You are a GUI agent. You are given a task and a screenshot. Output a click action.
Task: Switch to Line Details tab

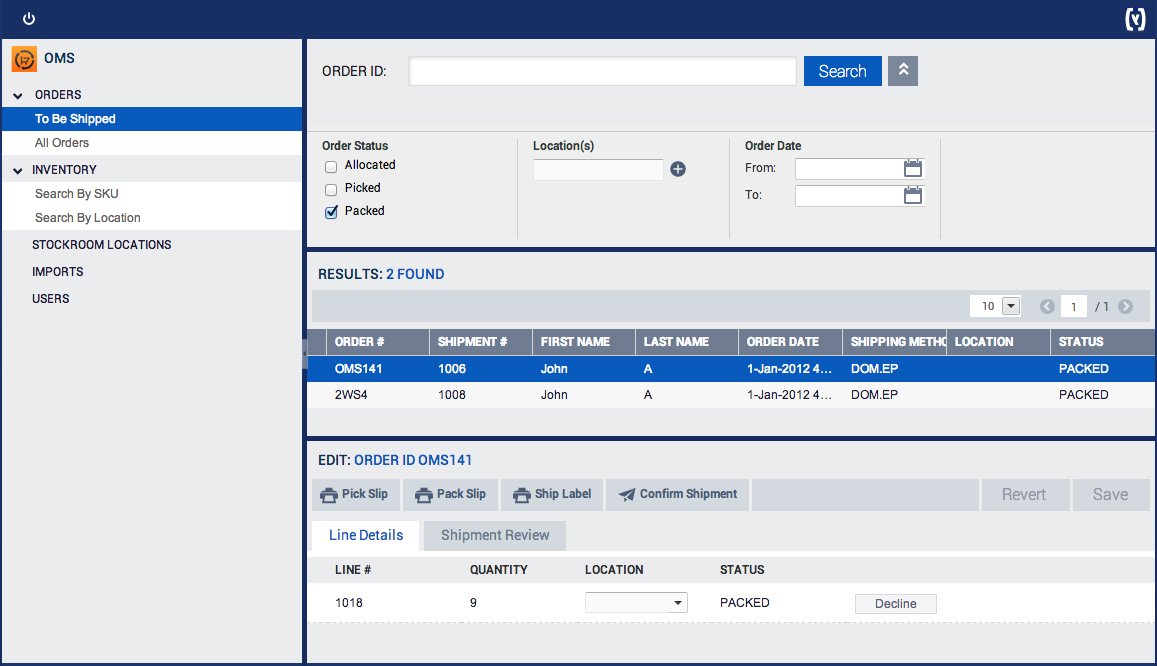point(366,535)
